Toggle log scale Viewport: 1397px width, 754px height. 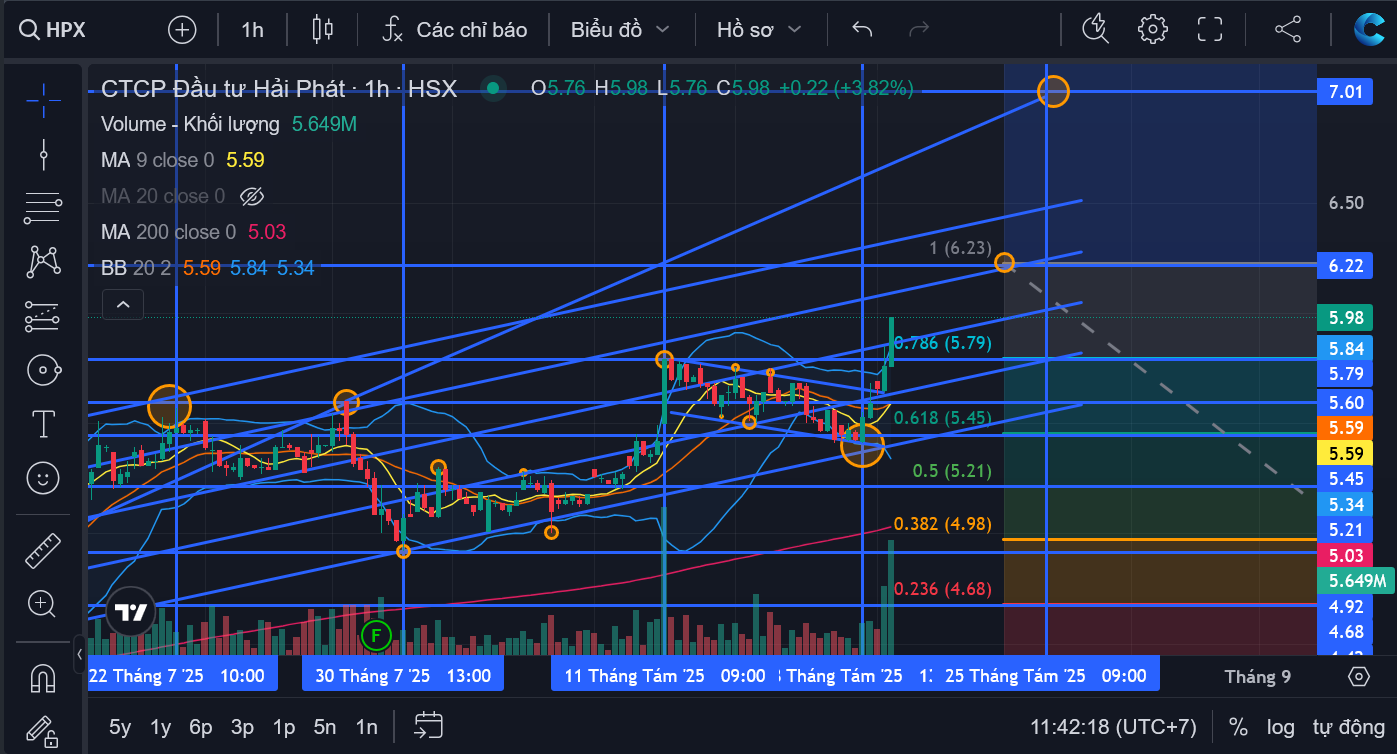[1280, 727]
